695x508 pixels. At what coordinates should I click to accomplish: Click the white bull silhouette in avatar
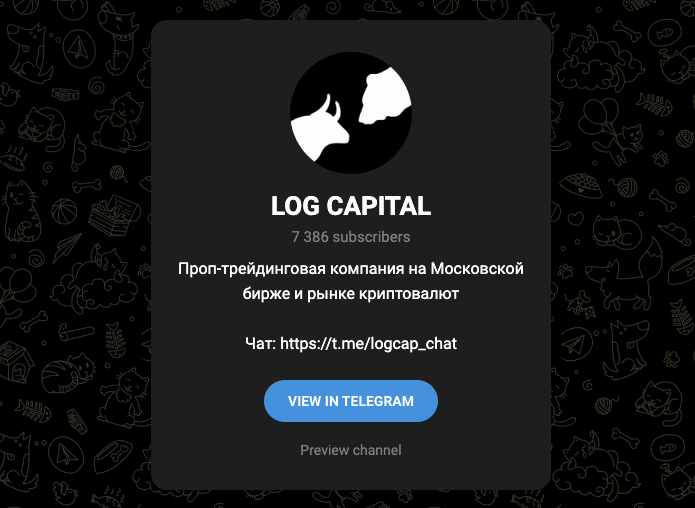321,128
